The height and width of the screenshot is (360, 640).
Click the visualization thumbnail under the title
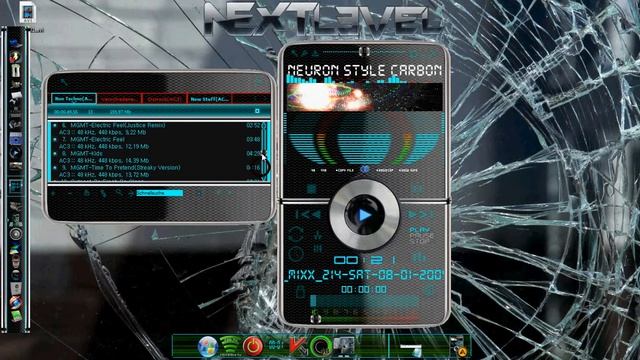(x=364, y=97)
